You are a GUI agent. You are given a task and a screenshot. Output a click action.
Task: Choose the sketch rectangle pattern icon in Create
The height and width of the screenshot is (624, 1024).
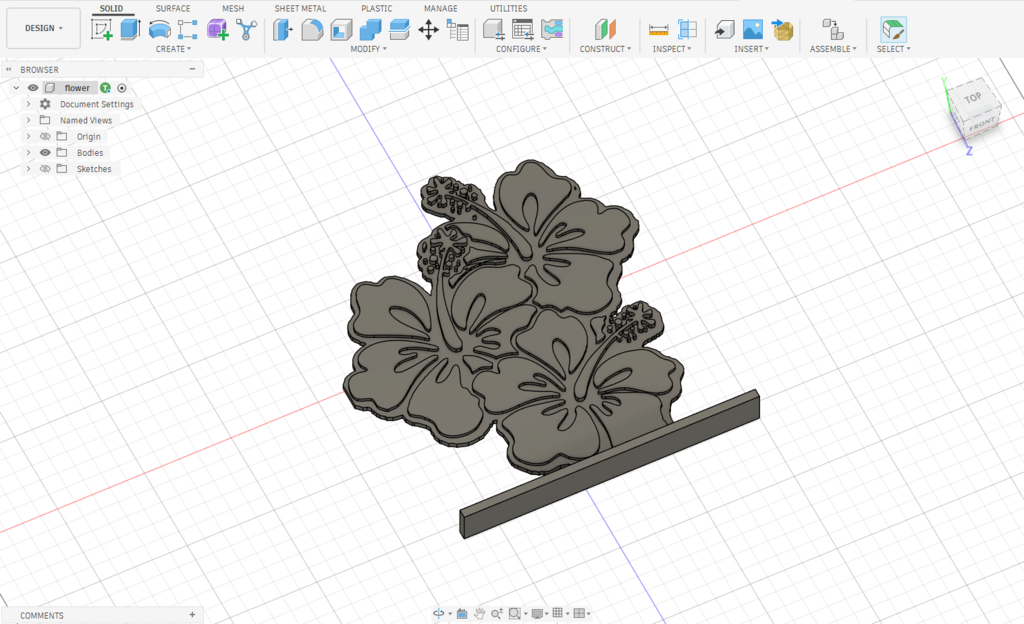188,29
